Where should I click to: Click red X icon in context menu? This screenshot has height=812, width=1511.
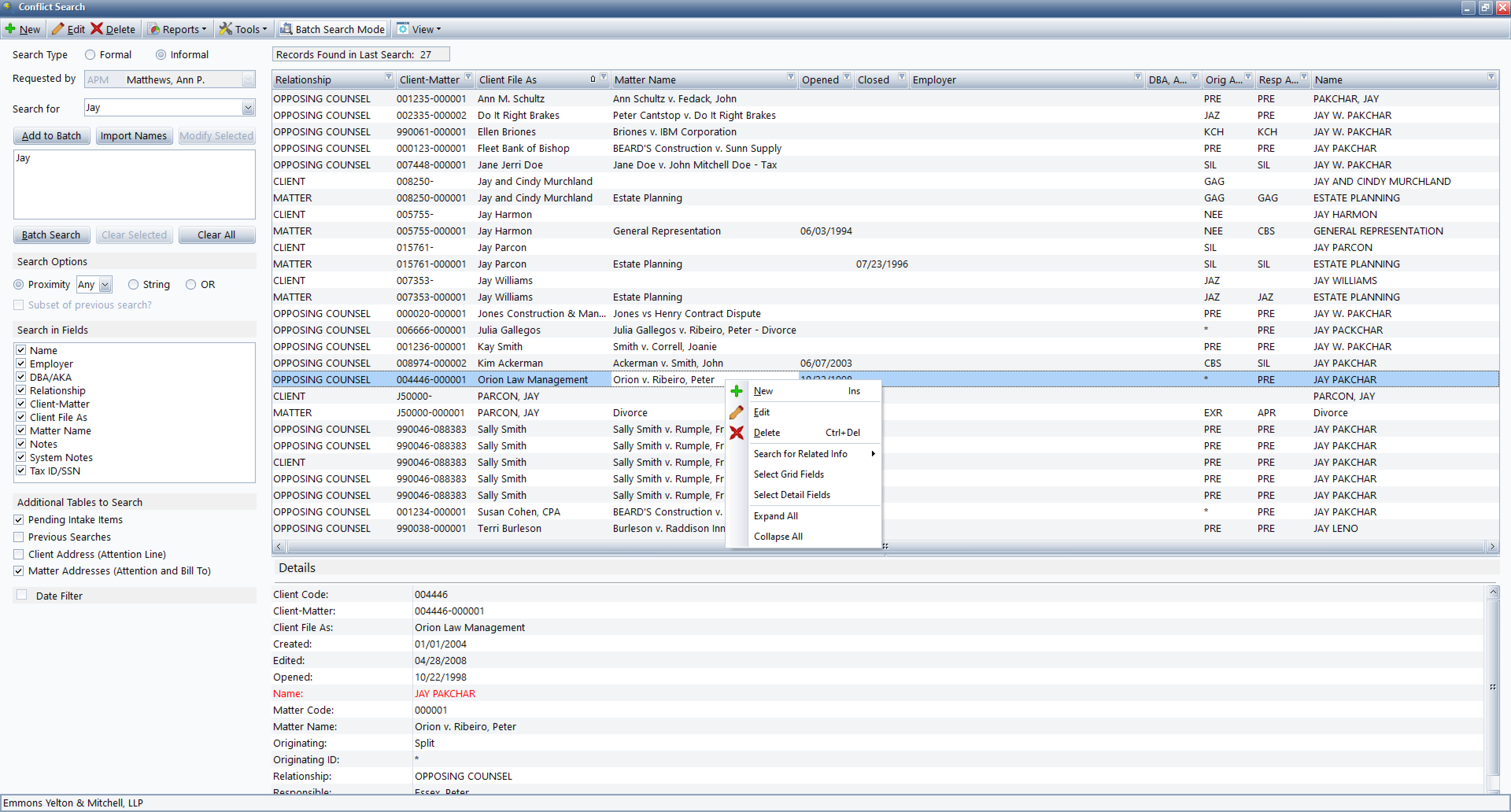point(737,433)
